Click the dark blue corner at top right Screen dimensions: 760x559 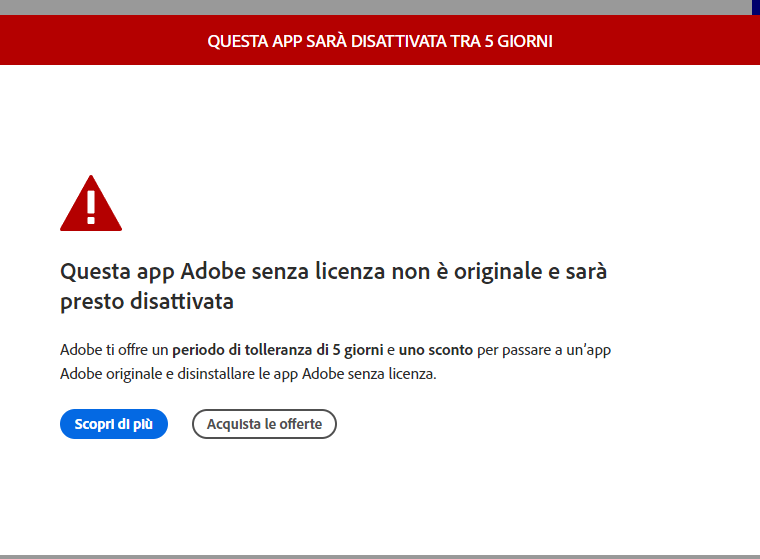point(756,7)
